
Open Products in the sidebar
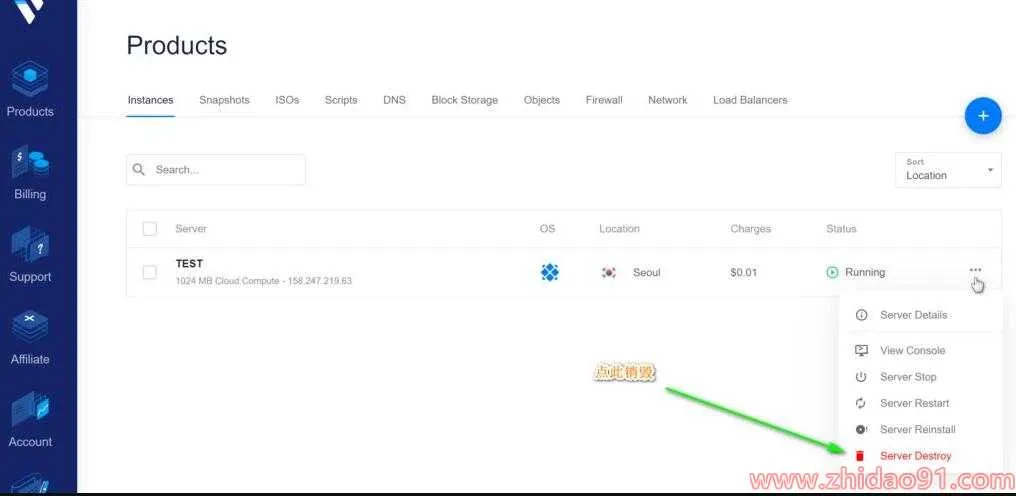pyautogui.click(x=30, y=89)
